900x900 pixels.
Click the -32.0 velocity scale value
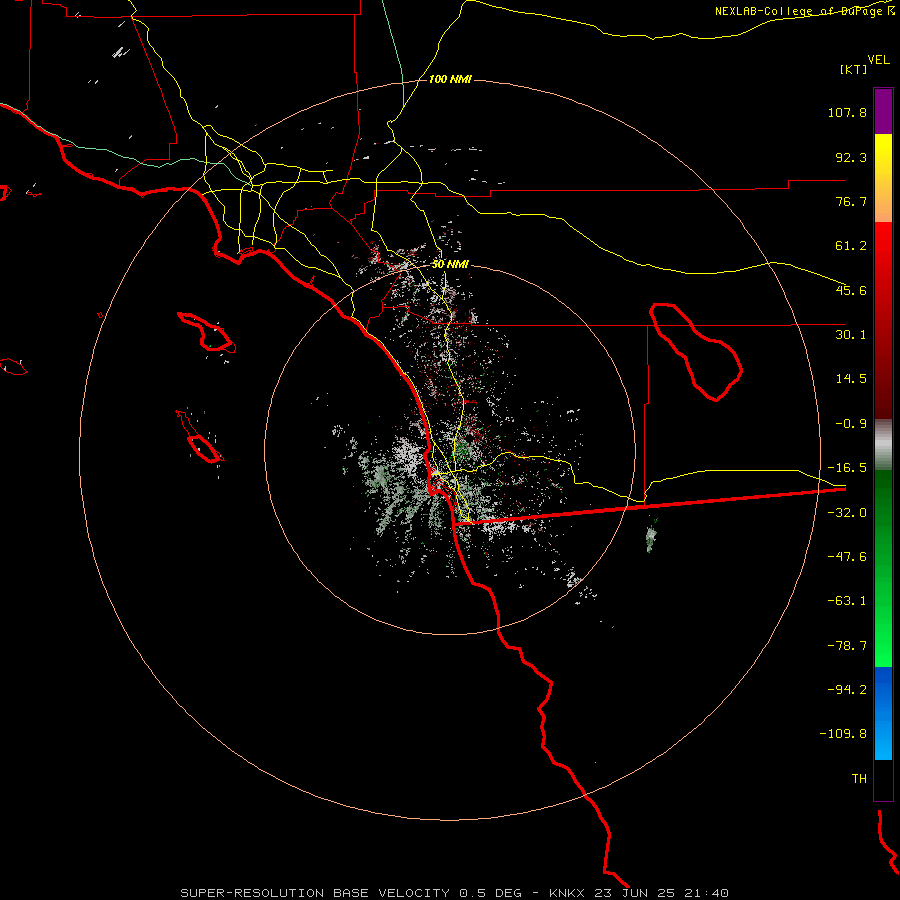[x=847, y=513]
